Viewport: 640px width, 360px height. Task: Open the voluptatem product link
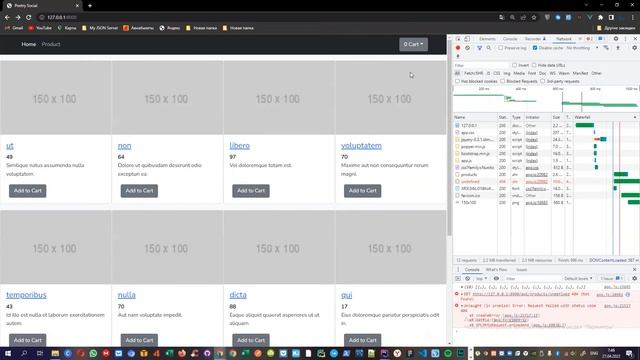coord(361,146)
